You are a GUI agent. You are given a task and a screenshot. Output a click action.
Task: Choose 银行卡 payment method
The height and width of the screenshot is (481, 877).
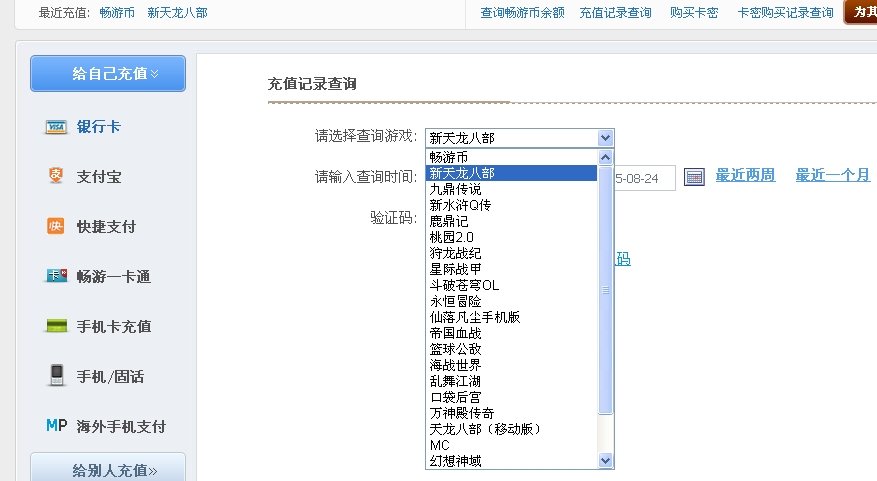coord(98,127)
